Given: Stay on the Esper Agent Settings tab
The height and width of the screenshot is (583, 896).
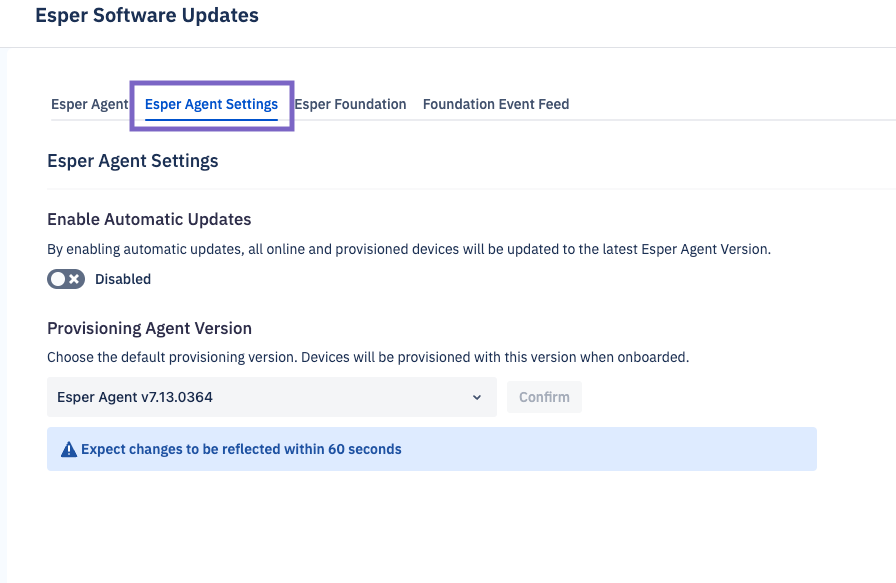Looking at the screenshot, I should [211, 104].
